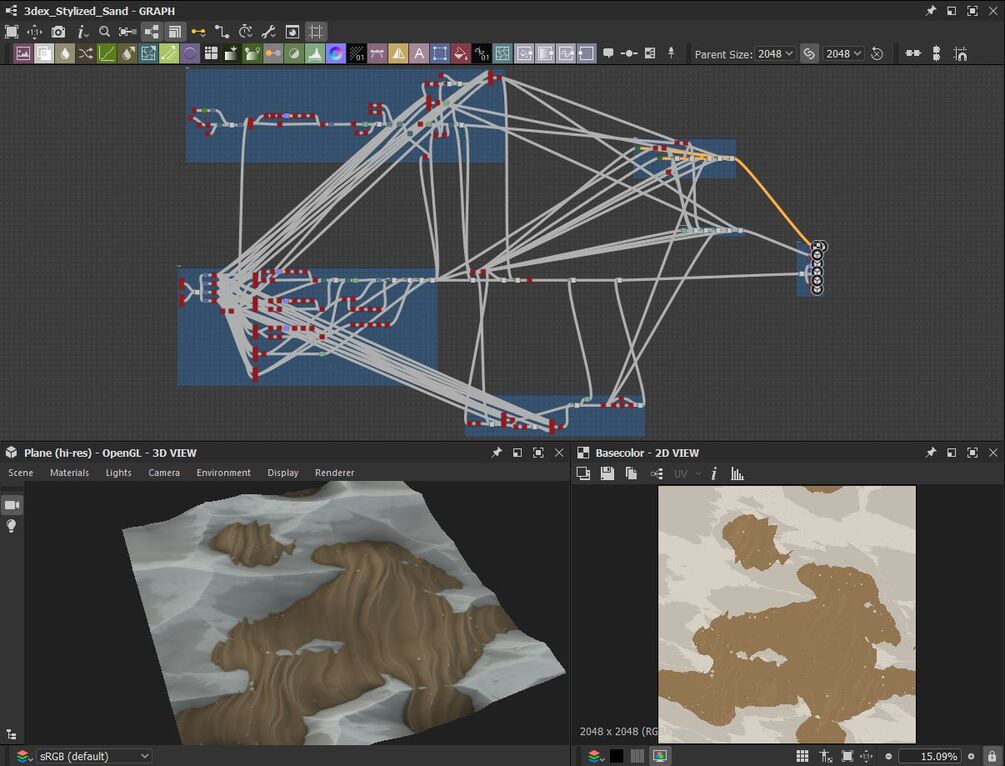The image size is (1005, 766).
Task: Click the 15.09% zoom percentage field
Action: point(929,756)
